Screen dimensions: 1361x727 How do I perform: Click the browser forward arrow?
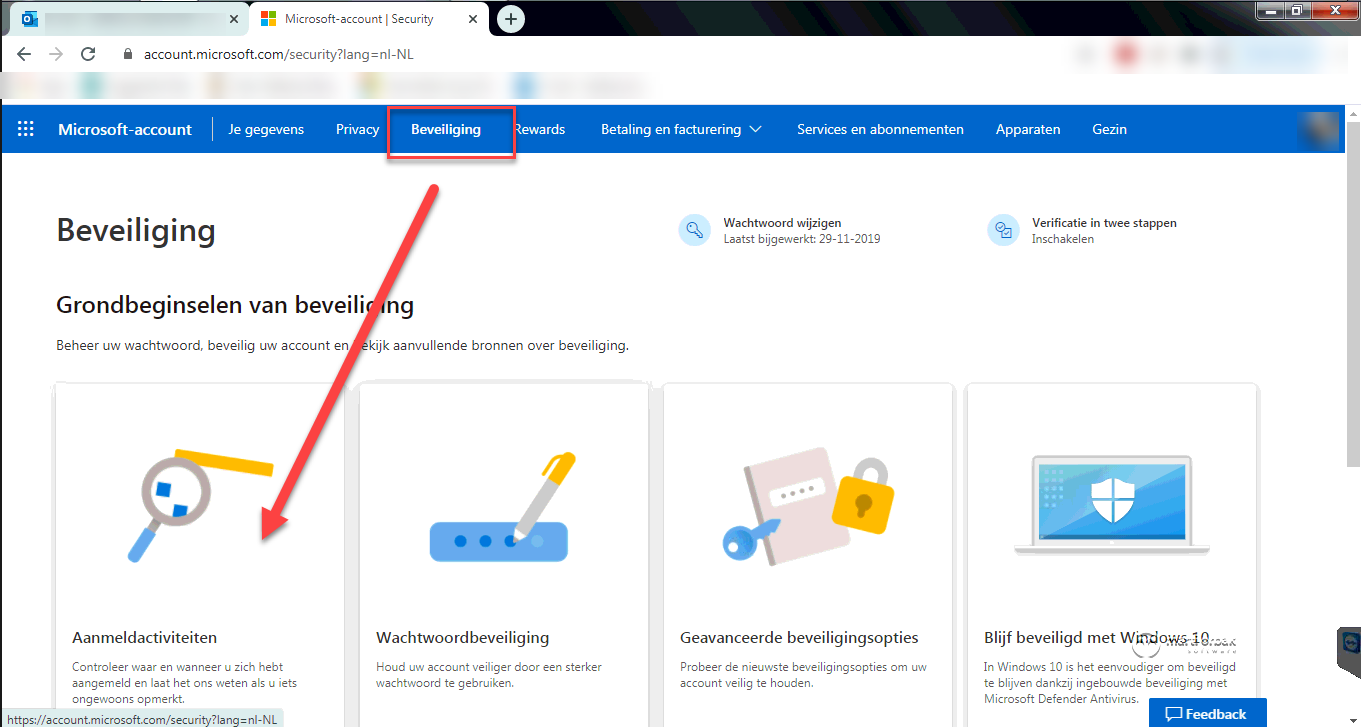click(x=56, y=54)
